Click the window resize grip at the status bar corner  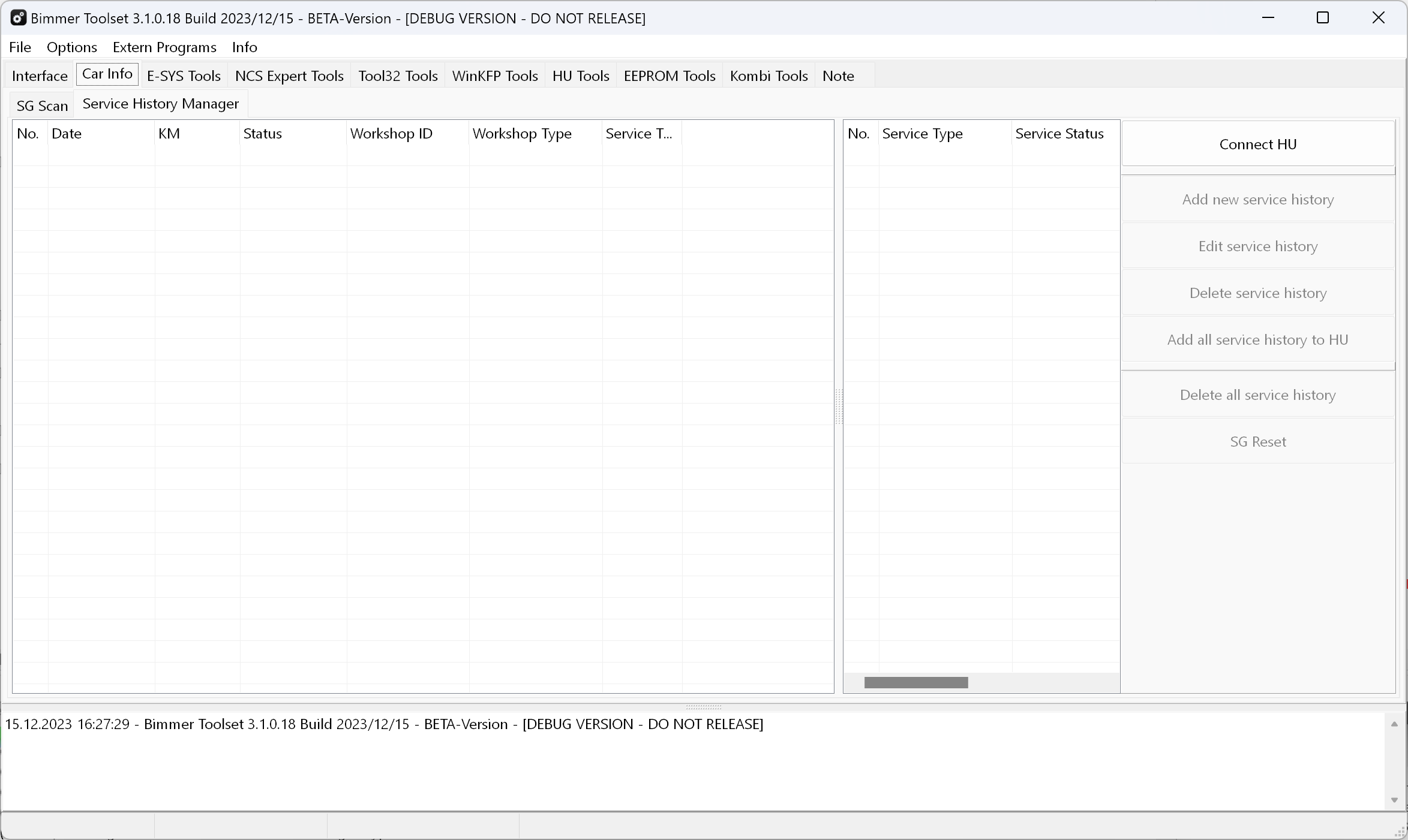[x=1400, y=831]
